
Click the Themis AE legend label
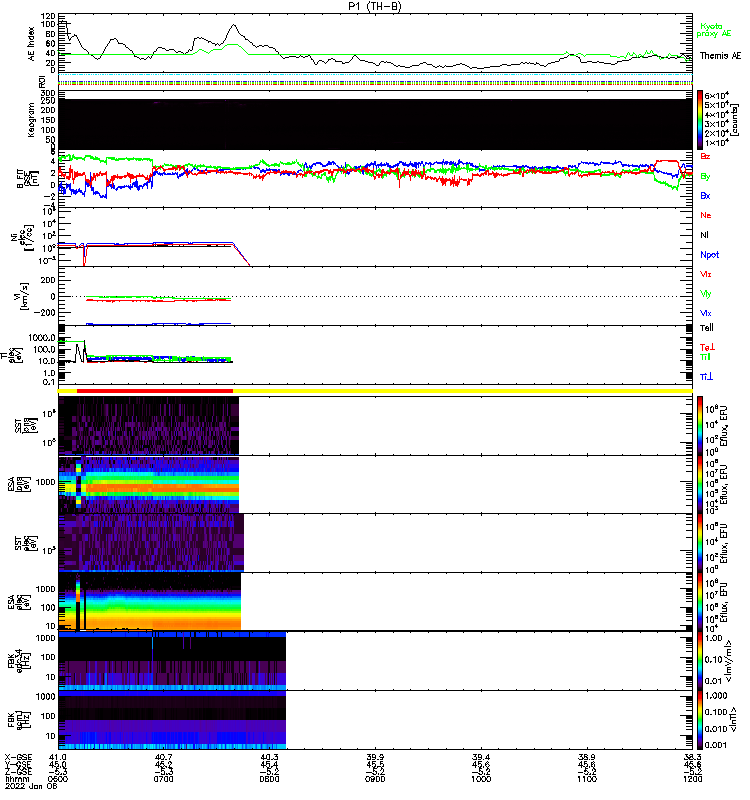click(719, 55)
